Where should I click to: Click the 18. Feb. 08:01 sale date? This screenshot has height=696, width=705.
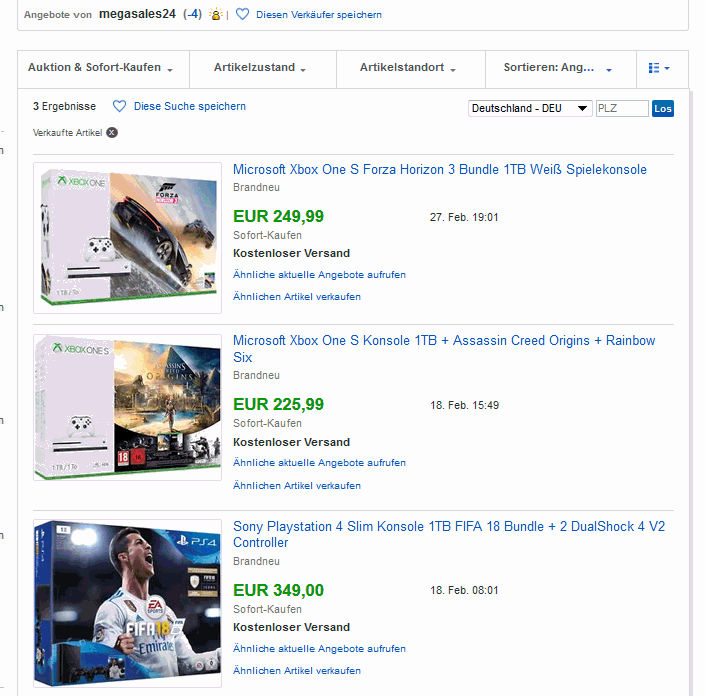click(x=464, y=590)
